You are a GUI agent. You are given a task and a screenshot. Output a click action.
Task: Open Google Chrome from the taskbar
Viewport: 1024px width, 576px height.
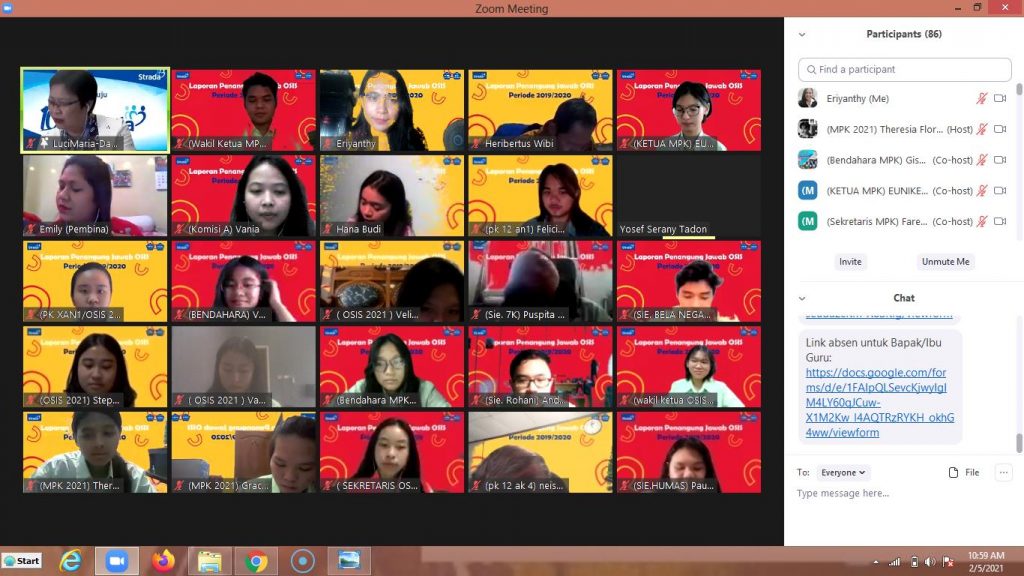click(x=256, y=561)
